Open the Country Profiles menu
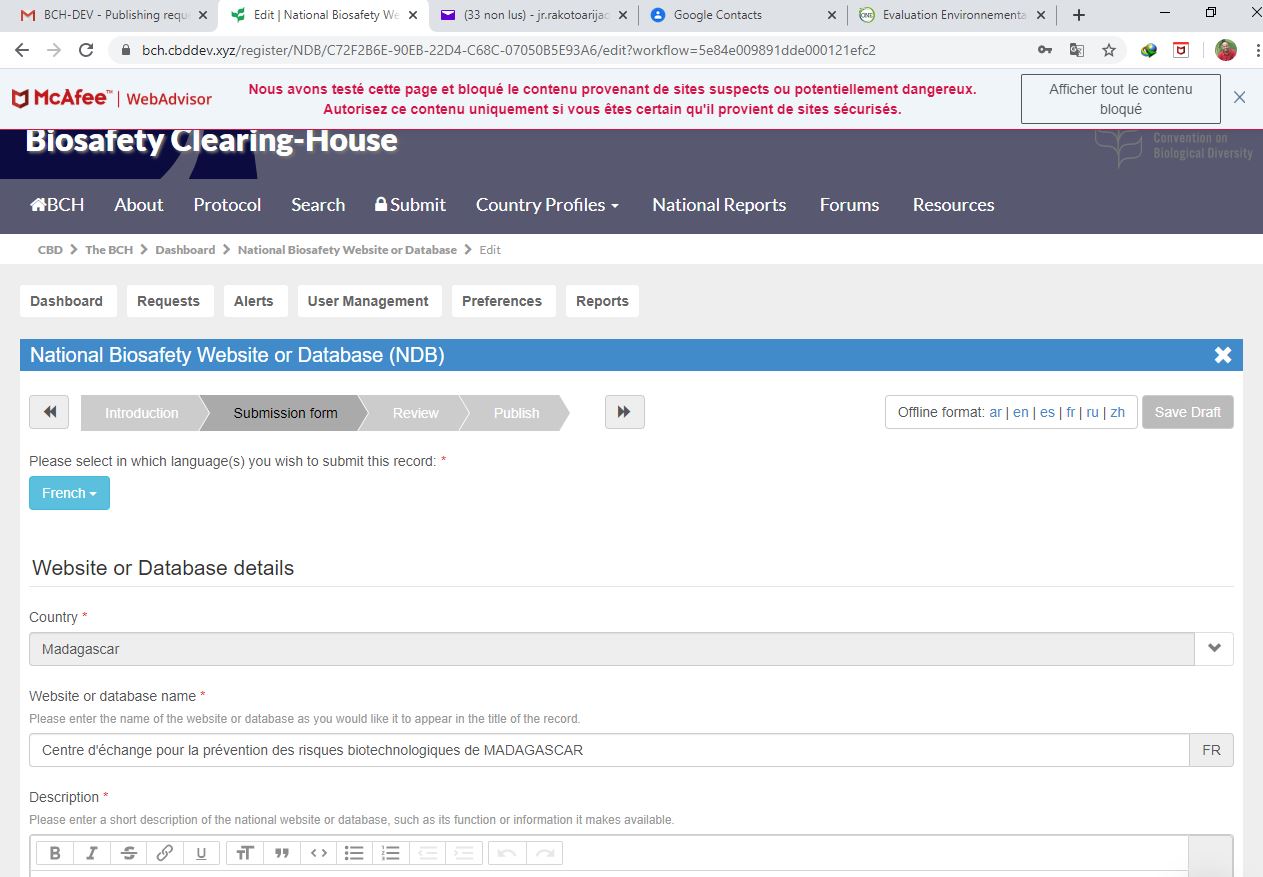The image size is (1263, 877). click(x=547, y=204)
